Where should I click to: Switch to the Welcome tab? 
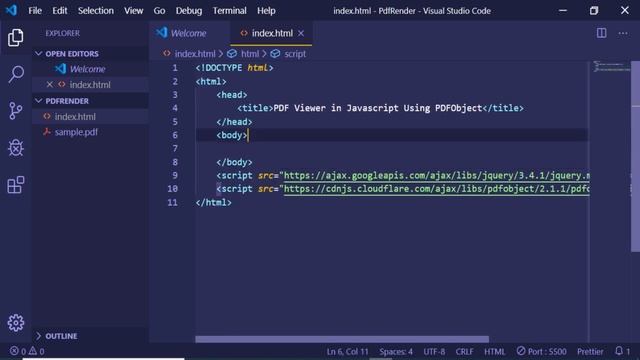[189, 33]
